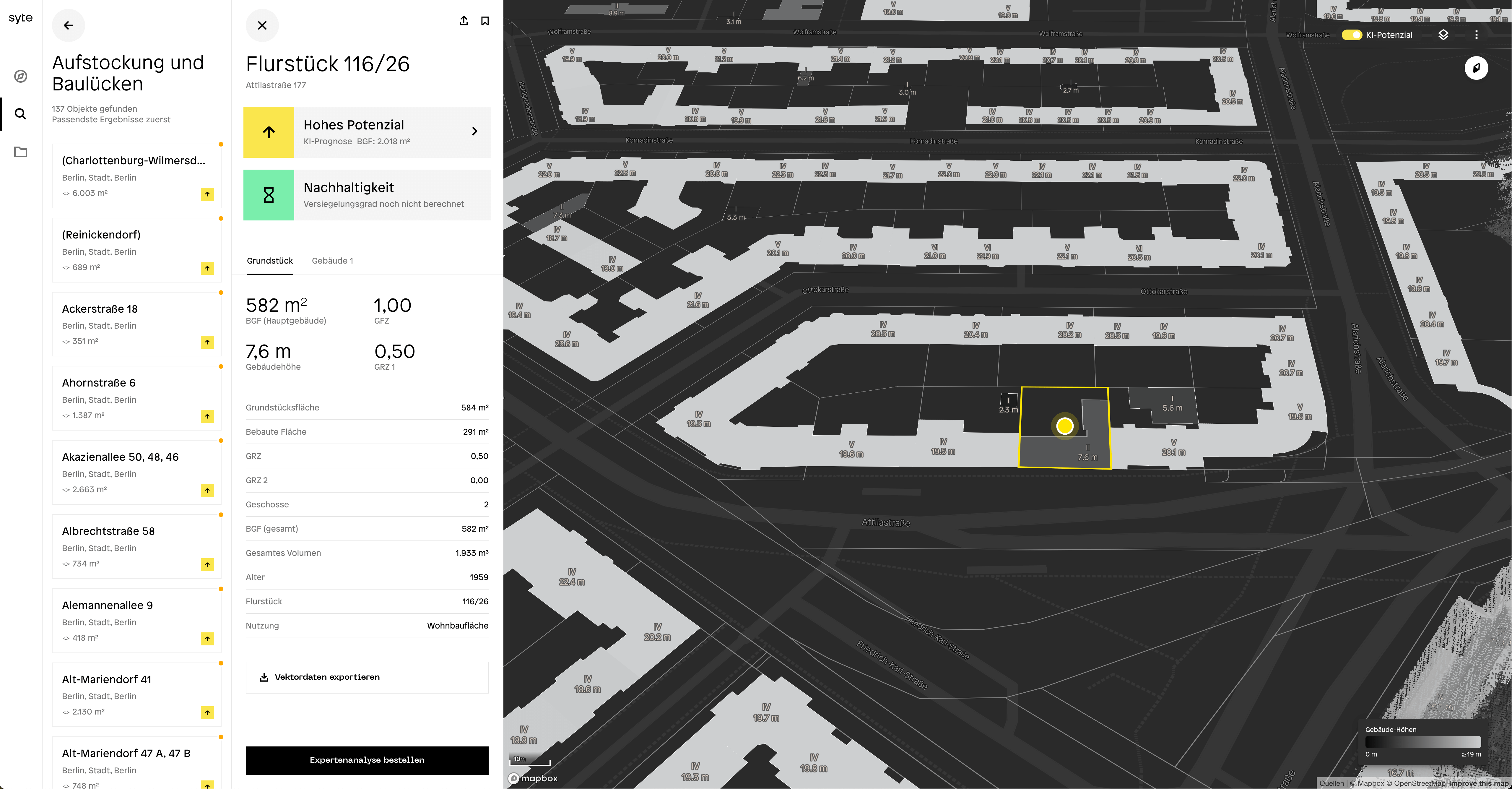Open the folder sidebar icon

tap(21, 152)
